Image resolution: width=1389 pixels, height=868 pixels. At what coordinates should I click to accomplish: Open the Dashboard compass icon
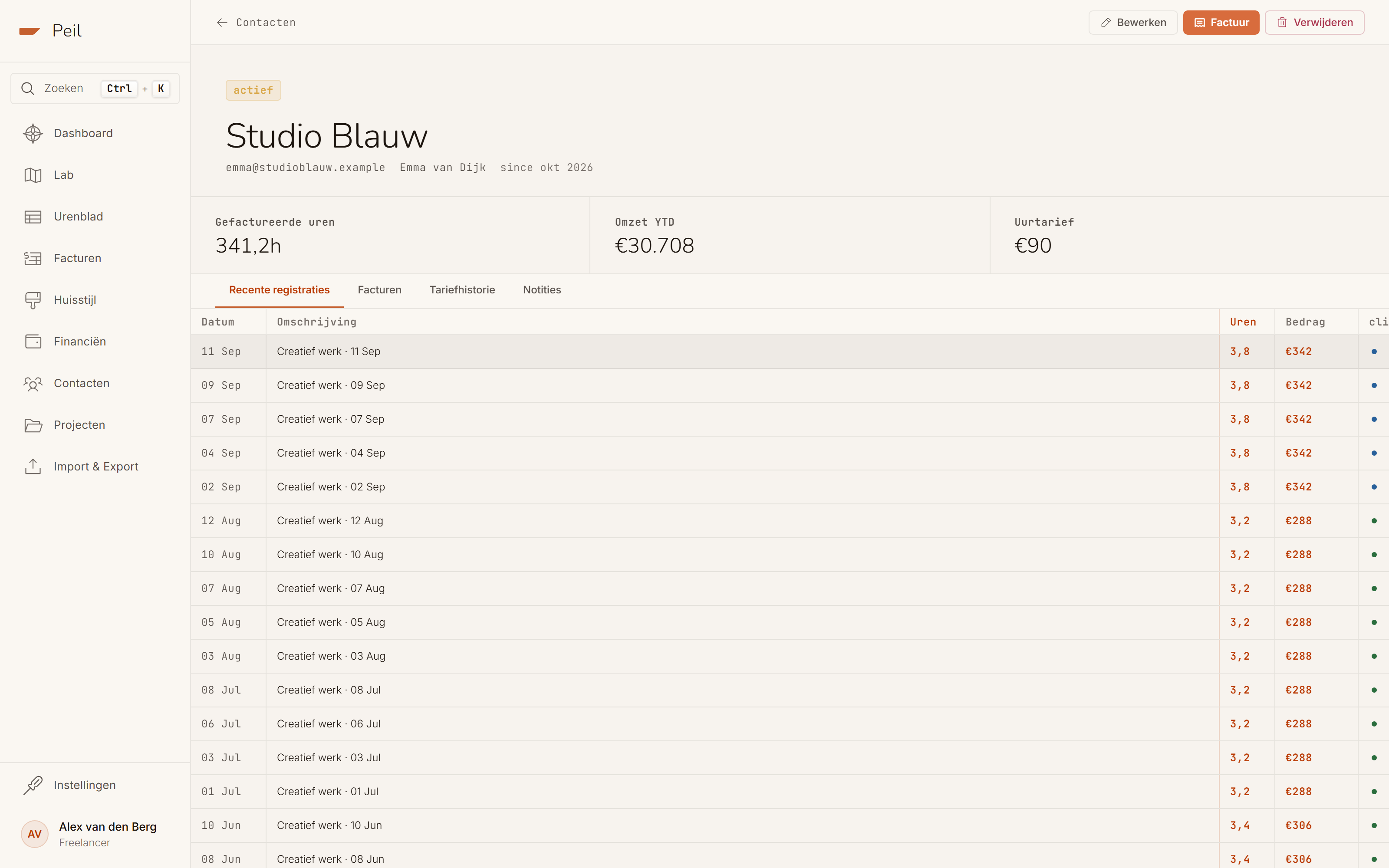pyautogui.click(x=33, y=133)
